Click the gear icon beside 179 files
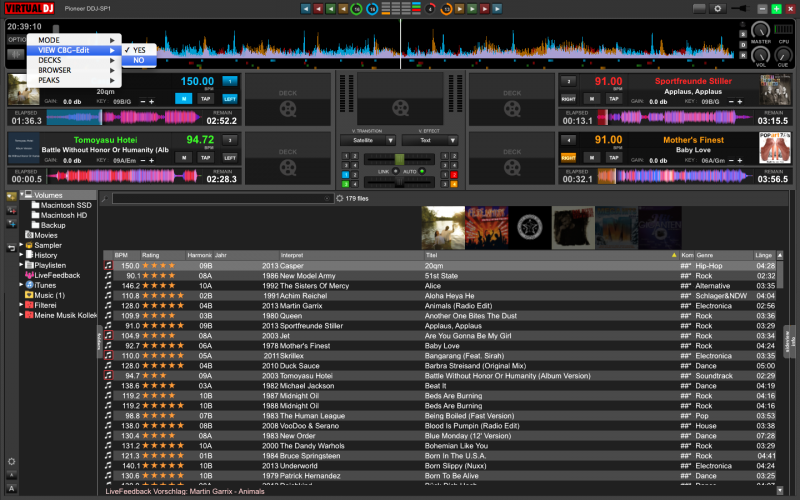This screenshot has width=800, height=500. click(x=340, y=198)
